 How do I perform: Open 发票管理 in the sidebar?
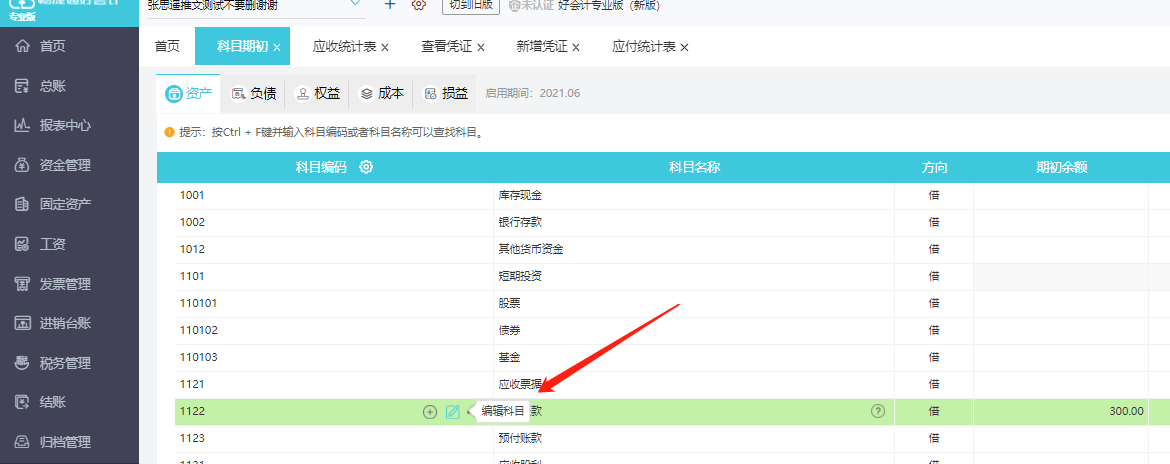coord(53,284)
